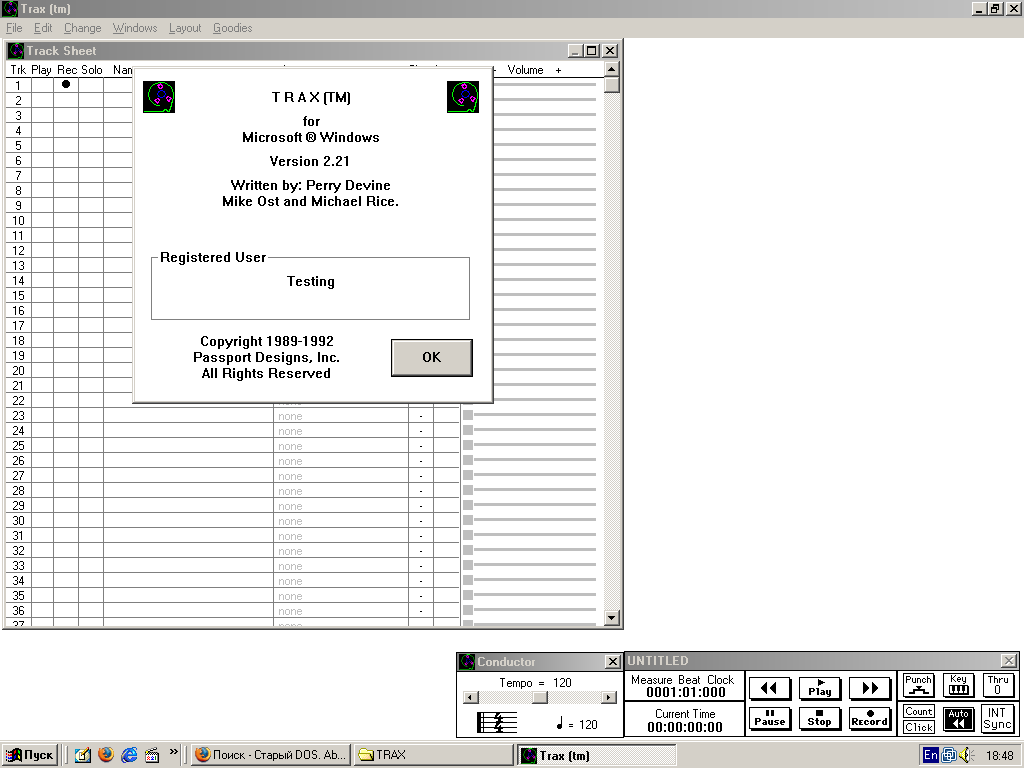Viewport: 1024px width, 768px height.
Task: Open the Goodies menu
Action: (232, 28)
